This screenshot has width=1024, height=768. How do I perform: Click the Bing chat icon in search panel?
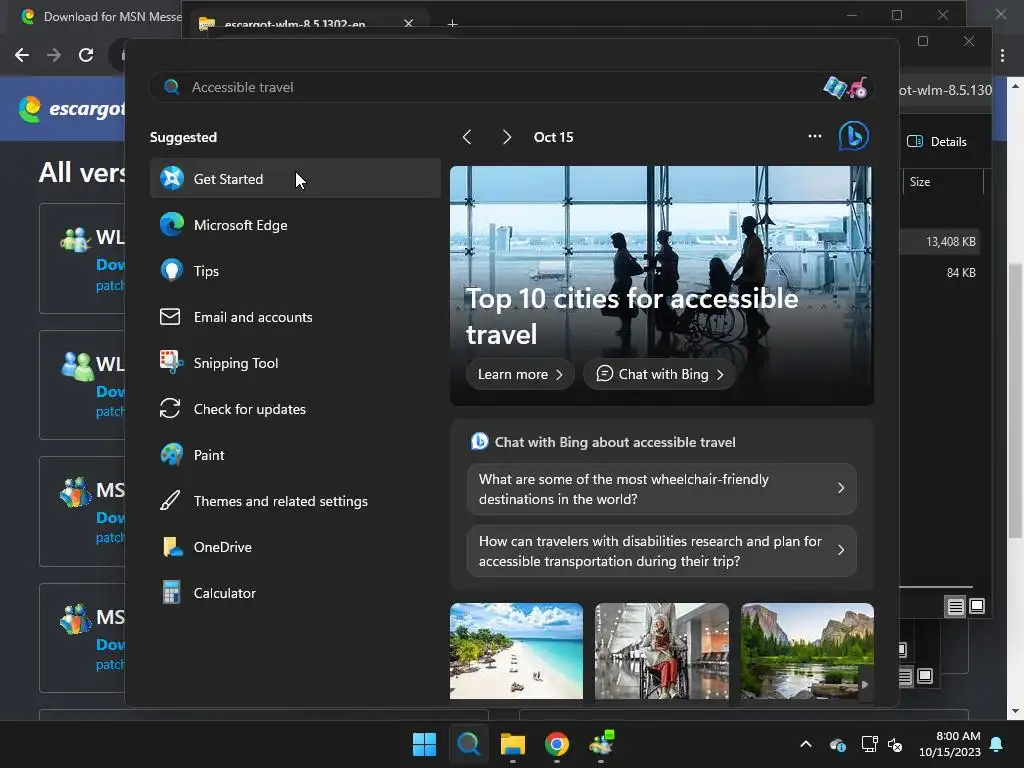tap(854, 136)
